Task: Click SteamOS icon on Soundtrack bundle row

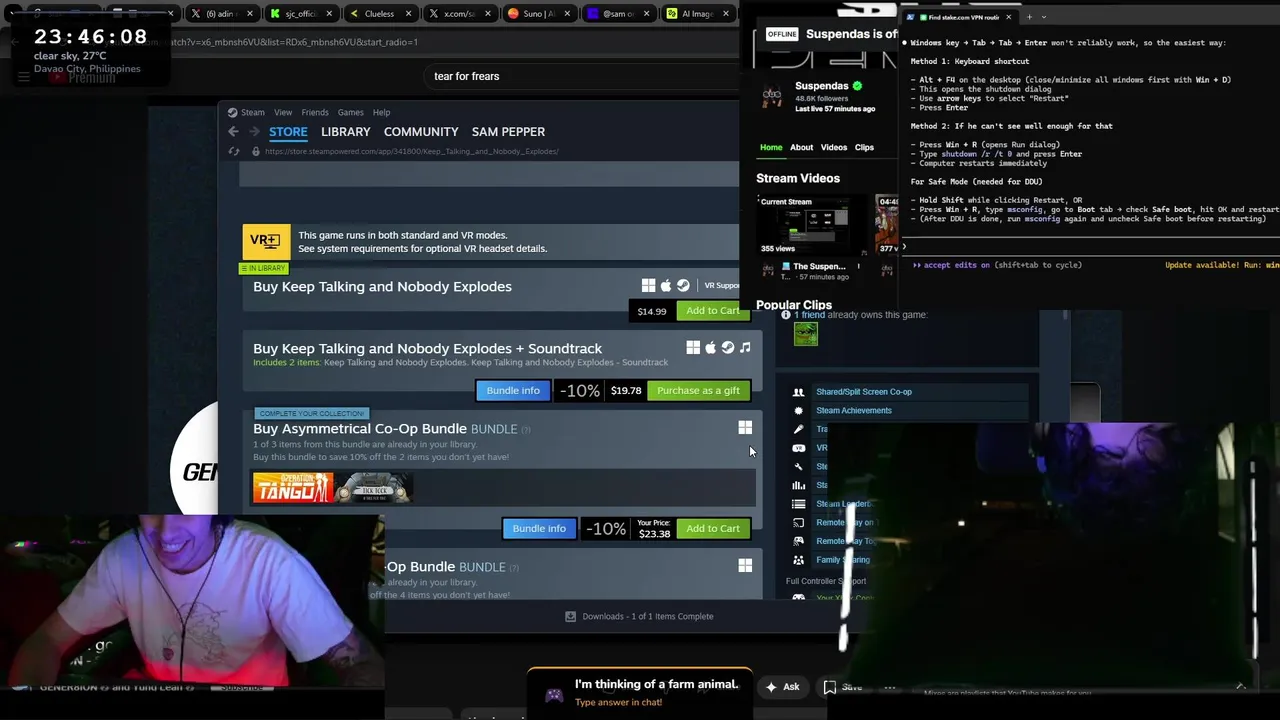Action: click(728, 348)
